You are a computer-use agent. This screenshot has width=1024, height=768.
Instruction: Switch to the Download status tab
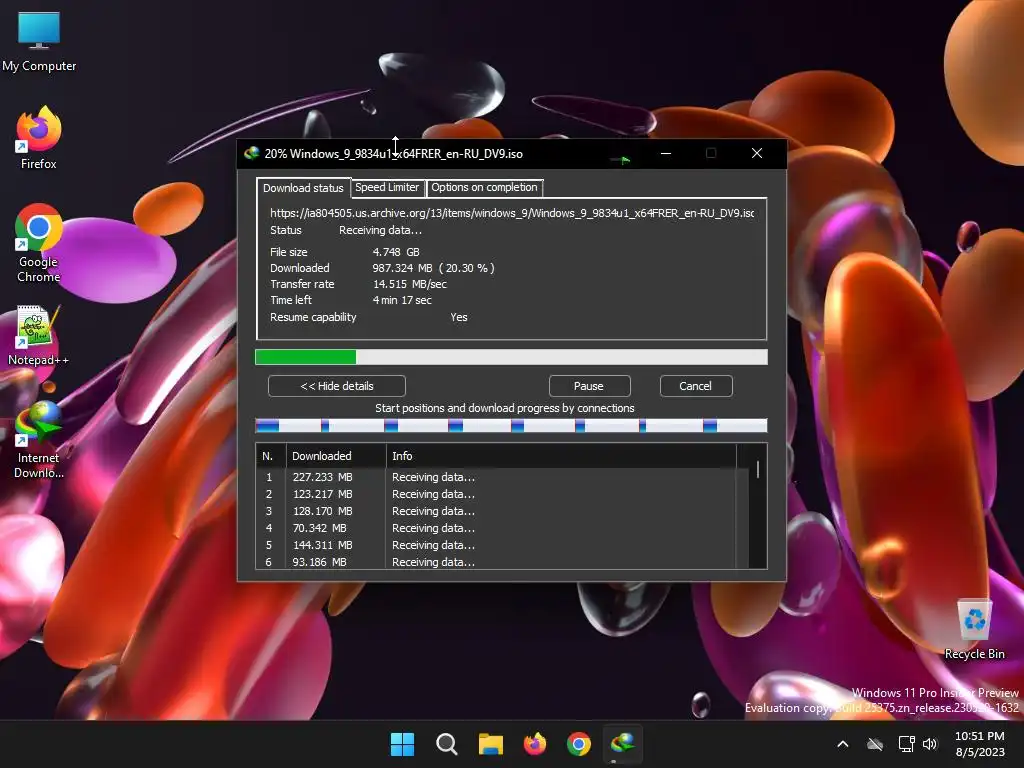303,188
